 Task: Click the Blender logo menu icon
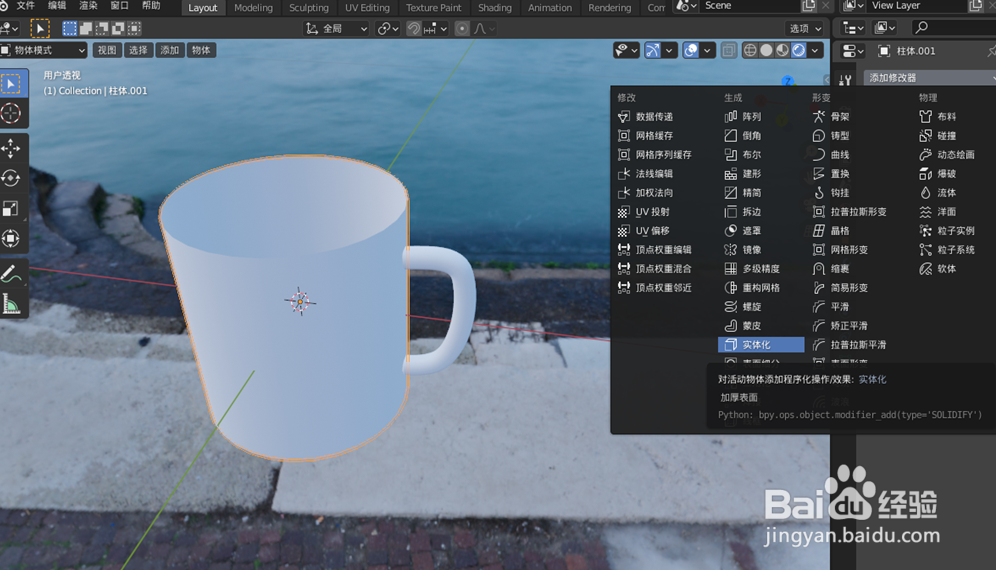click(4, 6)
